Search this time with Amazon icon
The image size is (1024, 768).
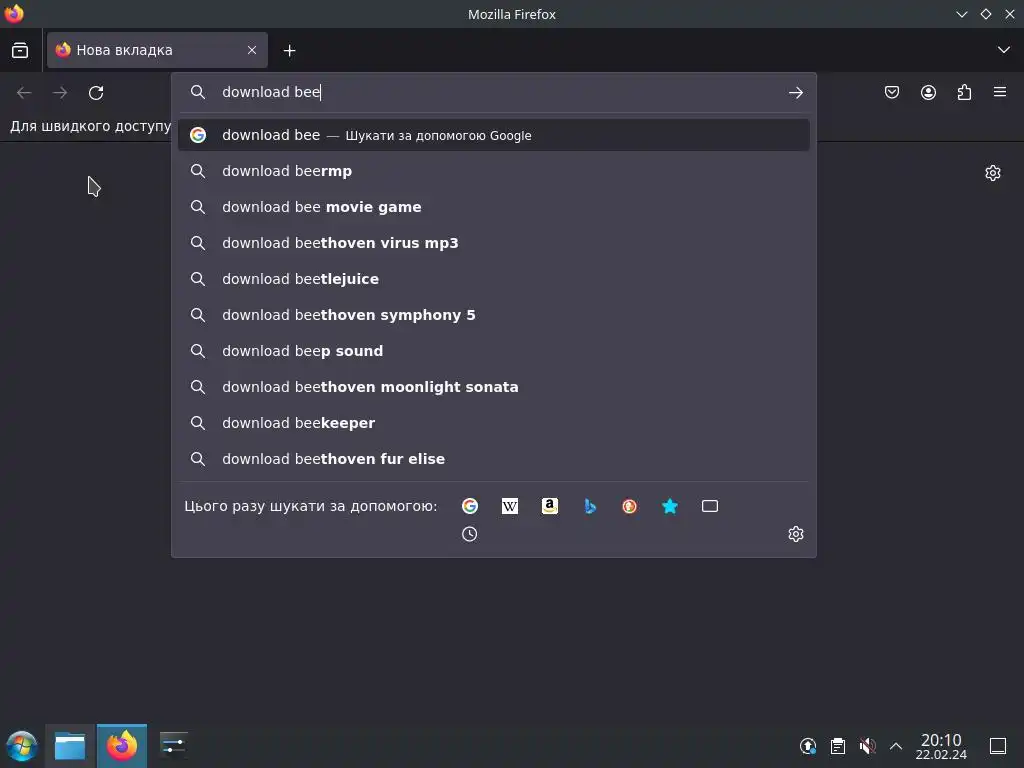coord(550,506)
